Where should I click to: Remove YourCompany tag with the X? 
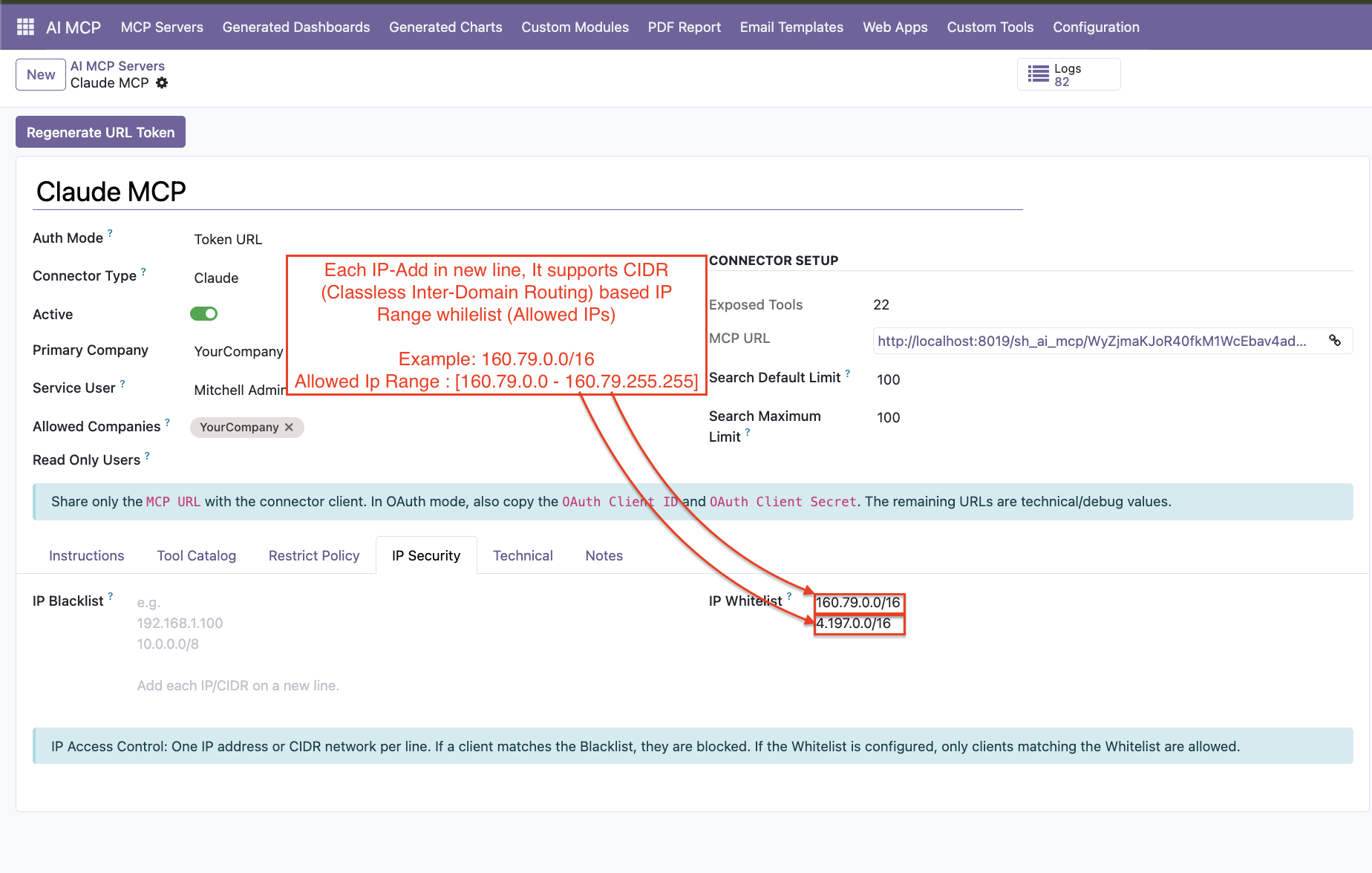click(x=289, y=427)
